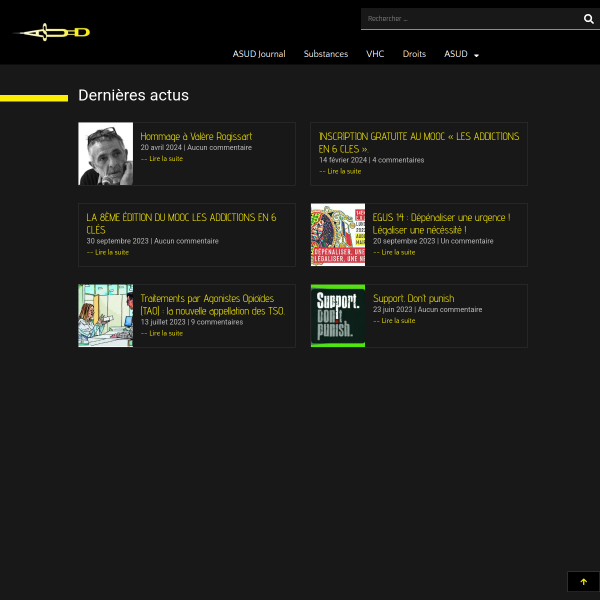Open Inscription gratuite au MOOC article

[x=419, y=142]
